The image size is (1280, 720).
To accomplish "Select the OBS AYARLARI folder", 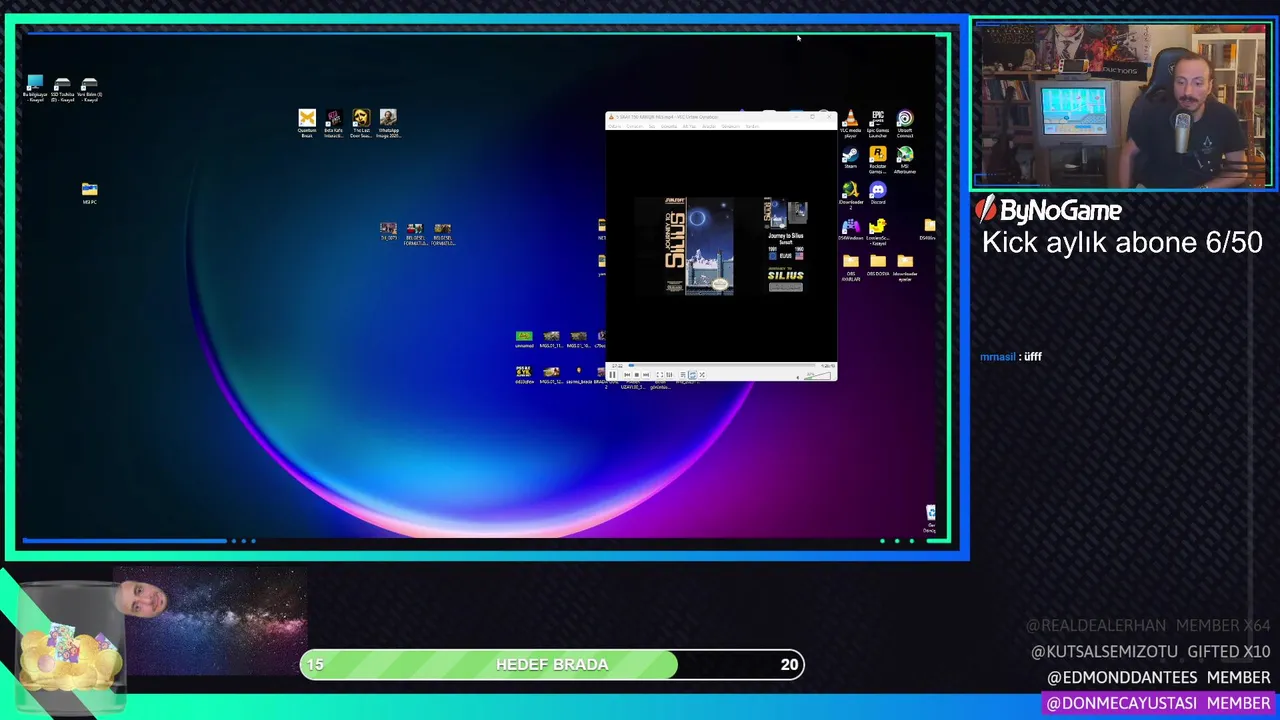I will pos(850,267).
